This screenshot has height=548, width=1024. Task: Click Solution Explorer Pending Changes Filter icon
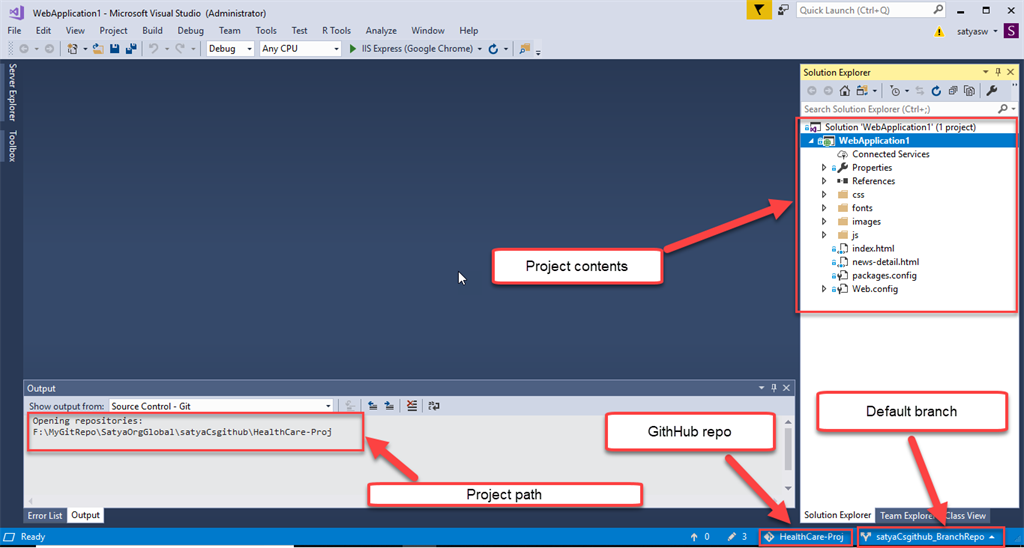895,91
